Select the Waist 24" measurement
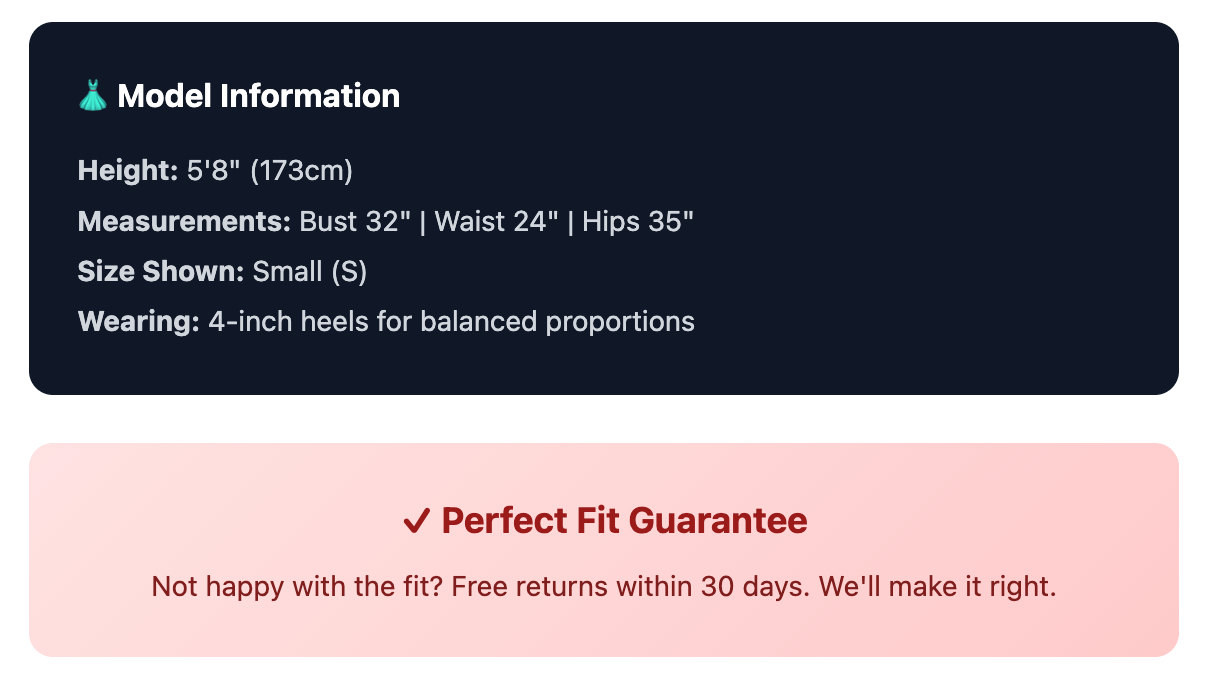This screenshot has height=674, width=1212. [496, 221]
